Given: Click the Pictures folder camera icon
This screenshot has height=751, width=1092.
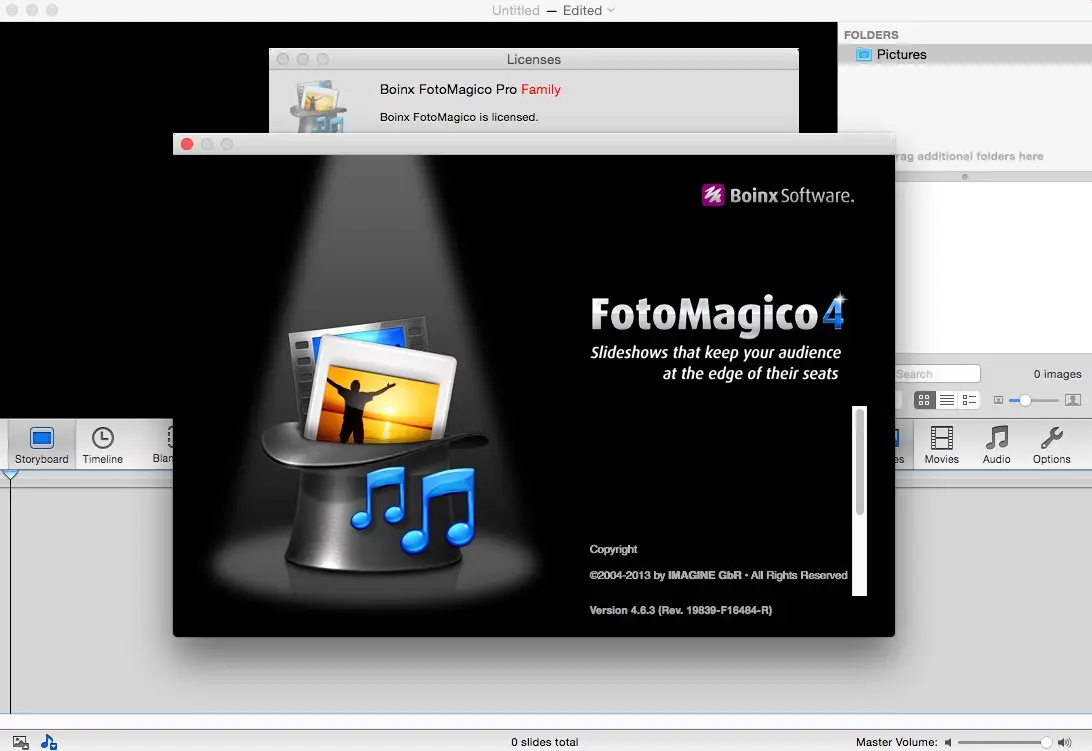Looking at the screenshot, I should tap(864, 54).
